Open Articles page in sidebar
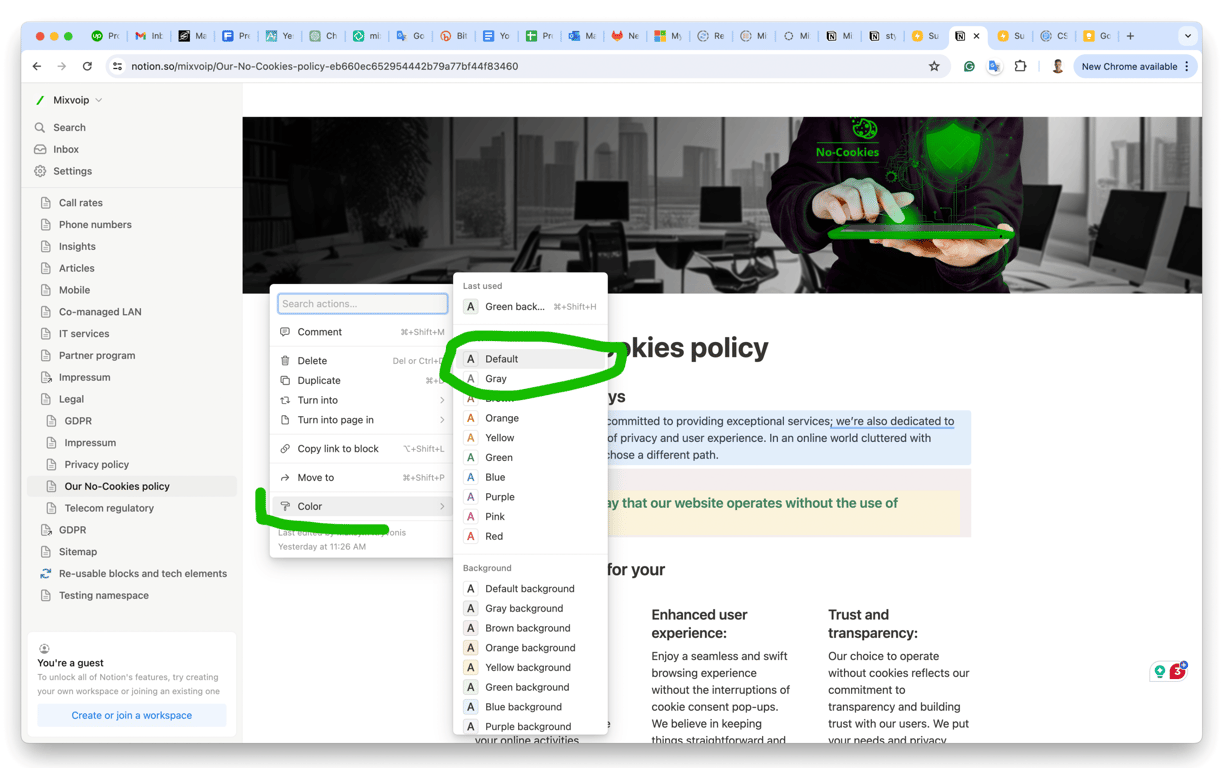The width and height of the screenshot is (1230, 768). (76, 268)
